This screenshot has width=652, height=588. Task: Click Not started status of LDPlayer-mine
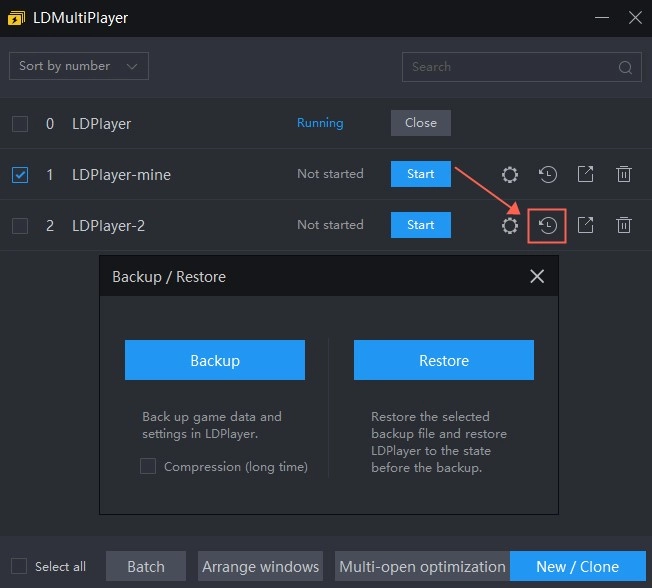point(330,174)
